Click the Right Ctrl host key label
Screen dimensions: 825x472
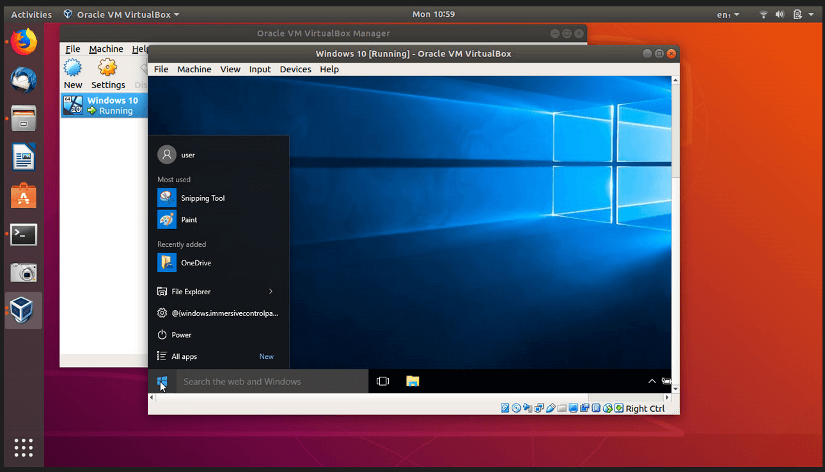[645, 408]
